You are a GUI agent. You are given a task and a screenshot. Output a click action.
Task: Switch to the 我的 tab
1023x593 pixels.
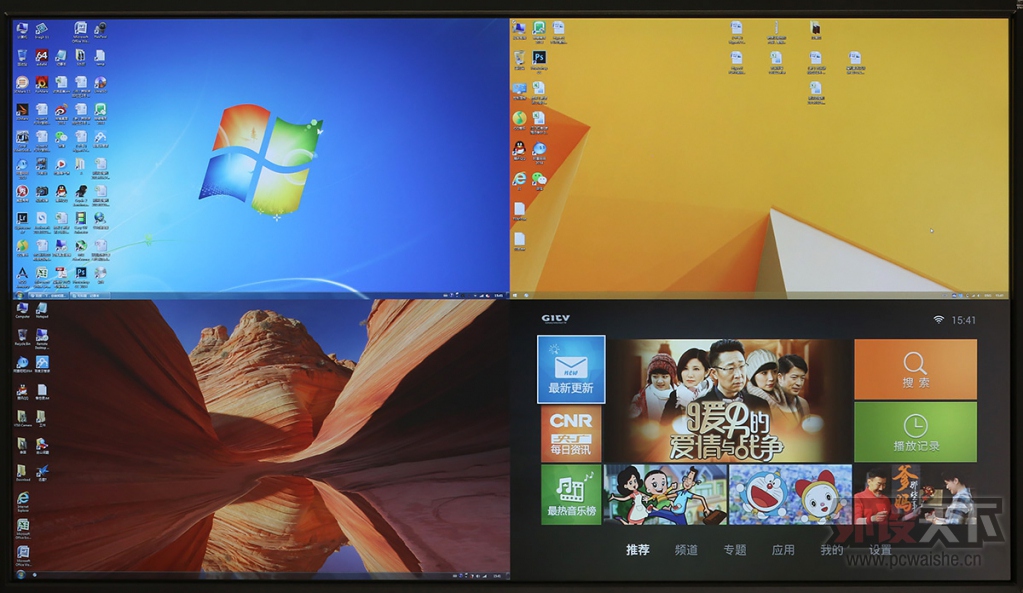pos(831,550)
